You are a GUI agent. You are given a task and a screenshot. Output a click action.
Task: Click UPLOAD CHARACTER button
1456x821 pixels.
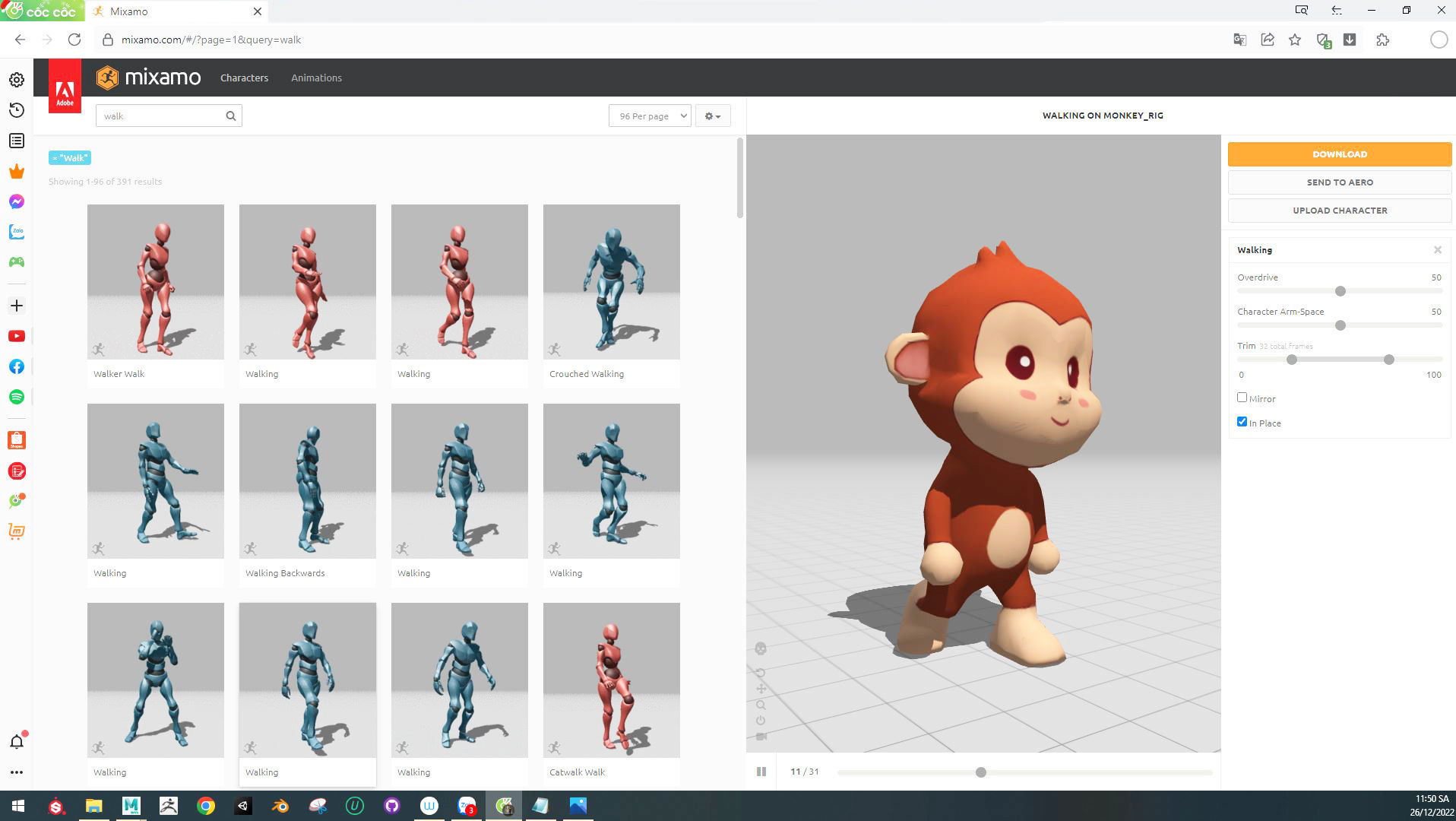point(1340,211)
